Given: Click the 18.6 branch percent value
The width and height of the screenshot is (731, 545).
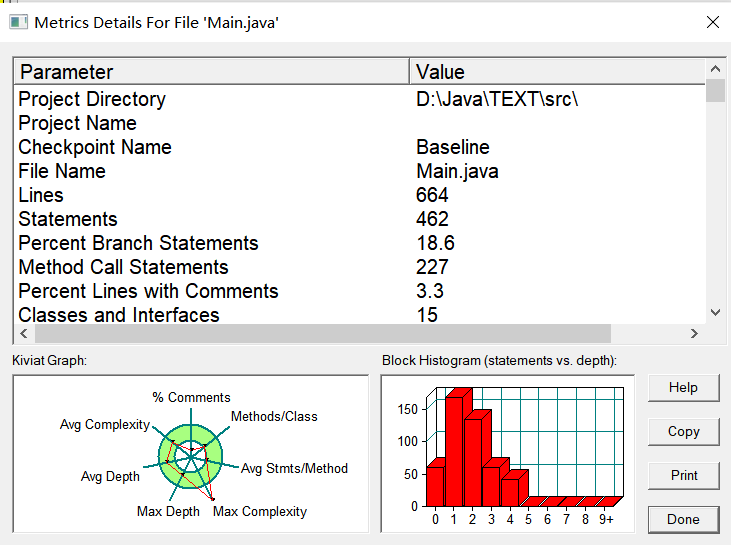Looking at the screenshot, I should [435, 243].
